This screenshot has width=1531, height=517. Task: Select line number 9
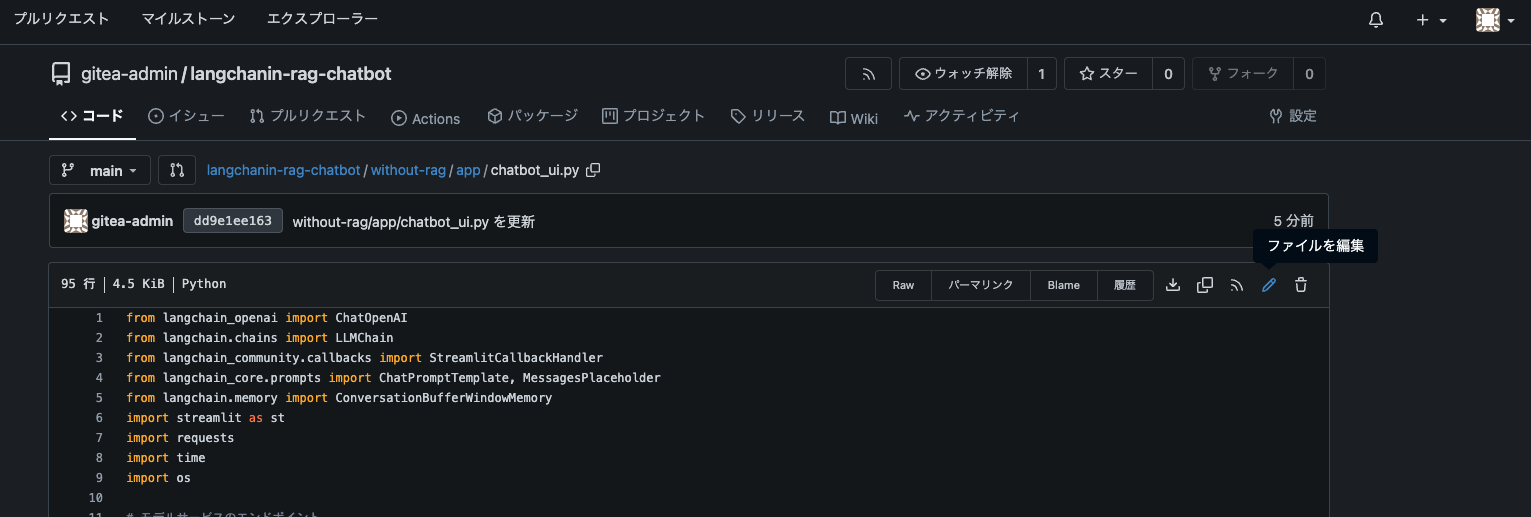[x=99, y=478]
